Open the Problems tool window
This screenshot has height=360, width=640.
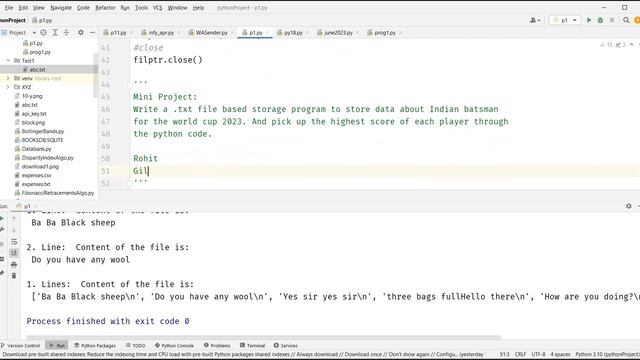point(217,345)
